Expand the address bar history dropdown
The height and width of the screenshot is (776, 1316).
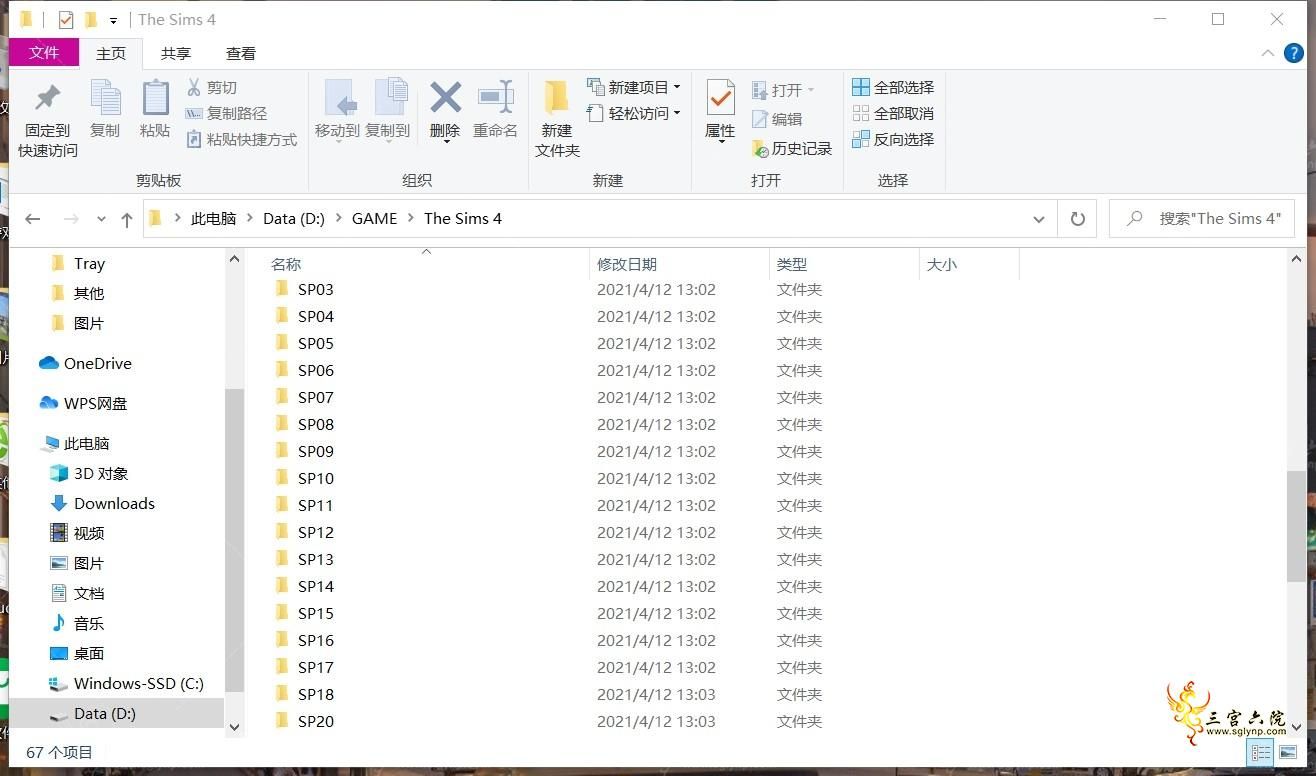pos(1038,219)
